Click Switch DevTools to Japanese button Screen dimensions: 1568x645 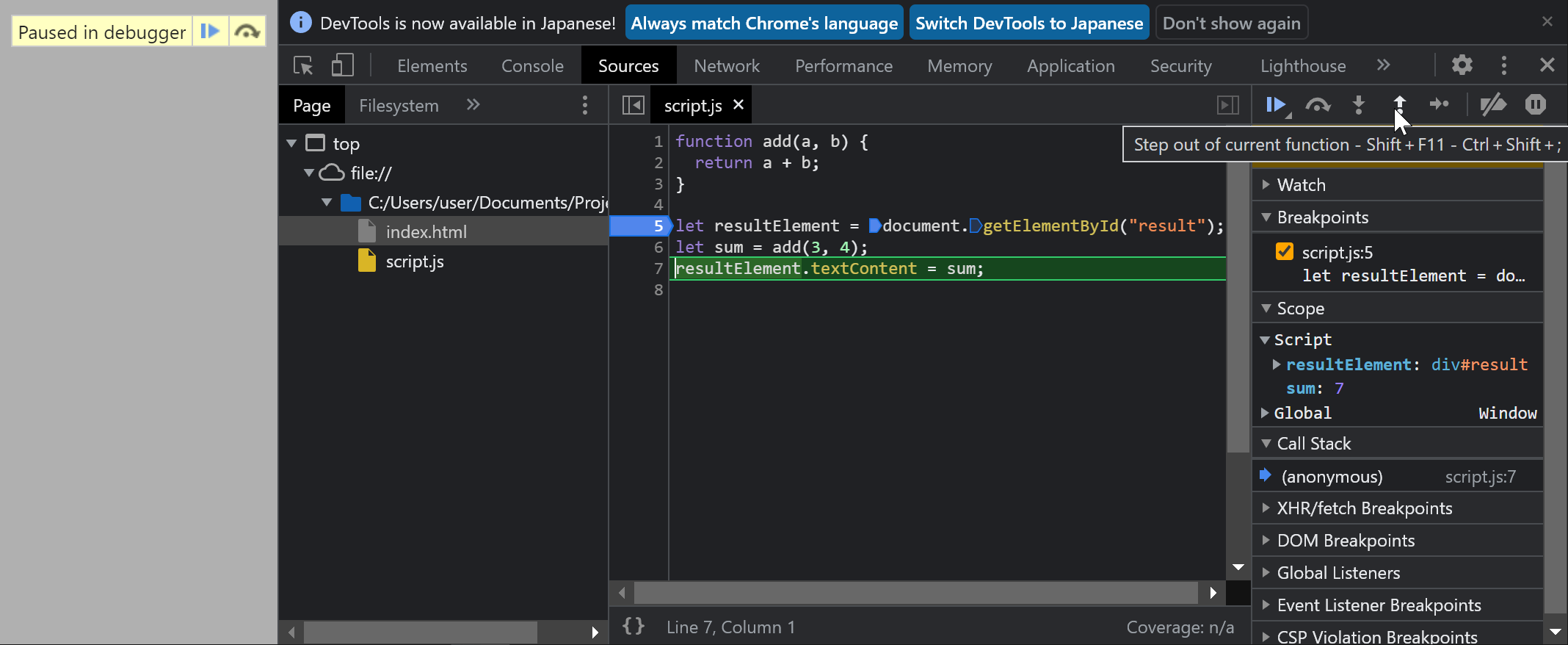coord(1028,24)
